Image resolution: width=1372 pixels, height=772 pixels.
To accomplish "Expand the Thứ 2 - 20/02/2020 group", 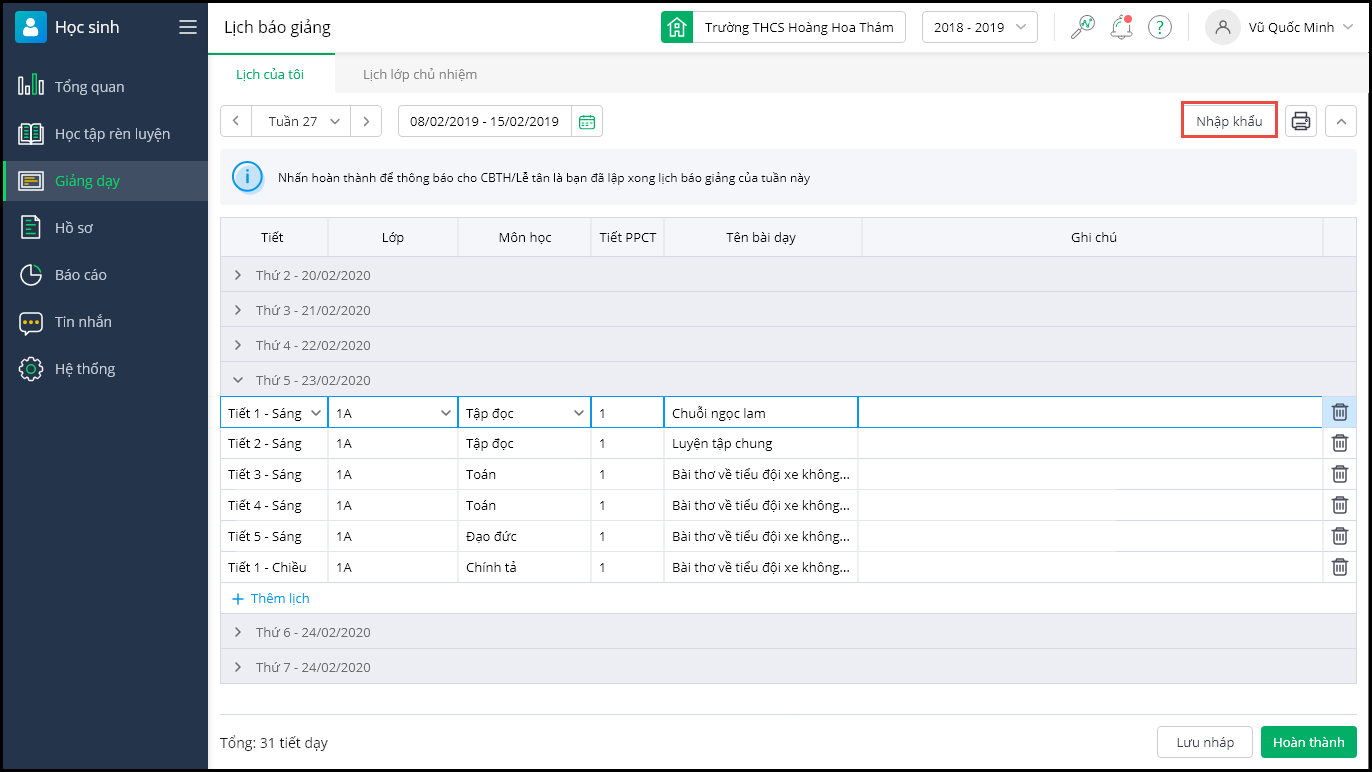I will pyautogui.click(x=238, y=275).
